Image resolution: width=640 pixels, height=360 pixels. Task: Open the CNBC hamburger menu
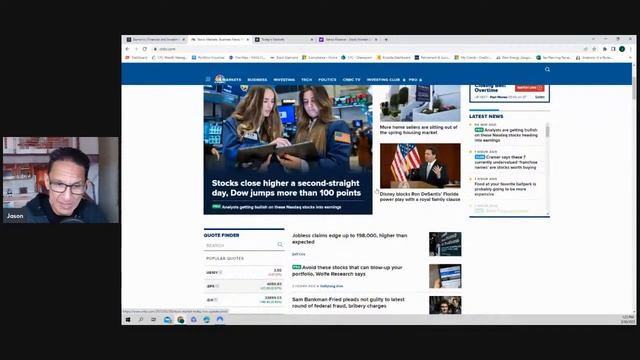pyautogui.click(x=208, y=79)
